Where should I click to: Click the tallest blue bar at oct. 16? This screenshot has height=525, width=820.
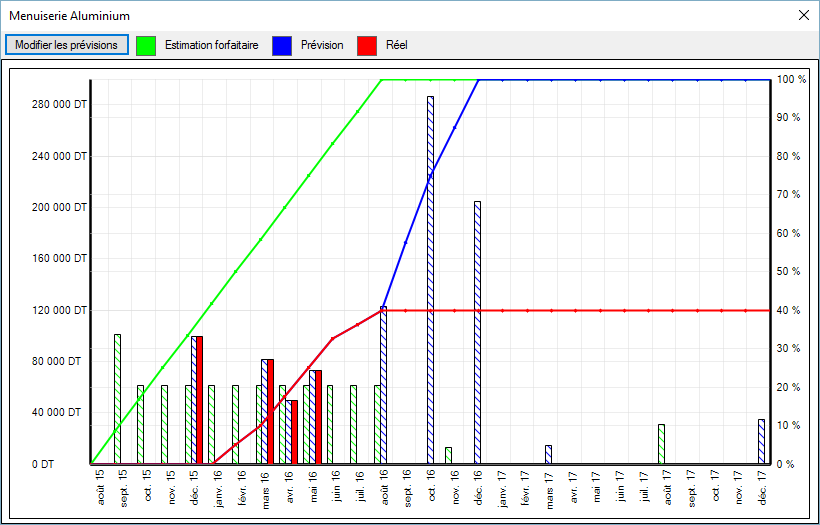pos(430,280)
